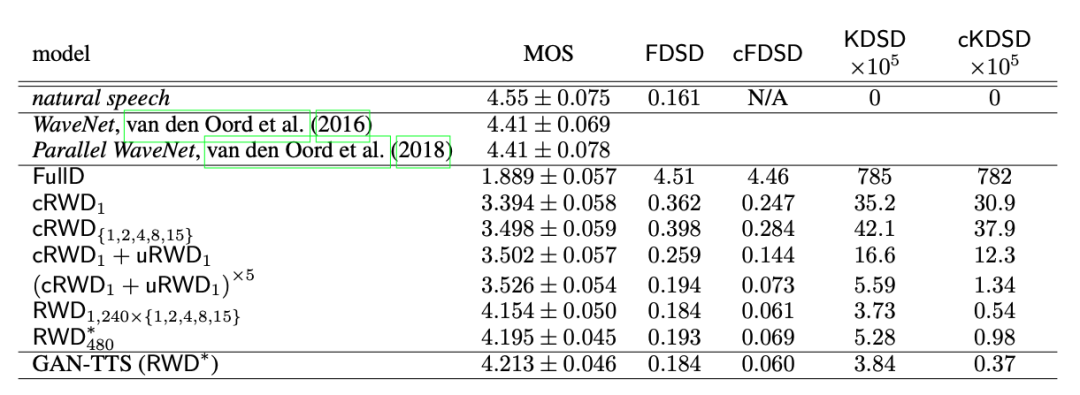Open the WaveNet van den Oord et al. citation
Screen dimensions: 1080x395
[x=217, y=125]
